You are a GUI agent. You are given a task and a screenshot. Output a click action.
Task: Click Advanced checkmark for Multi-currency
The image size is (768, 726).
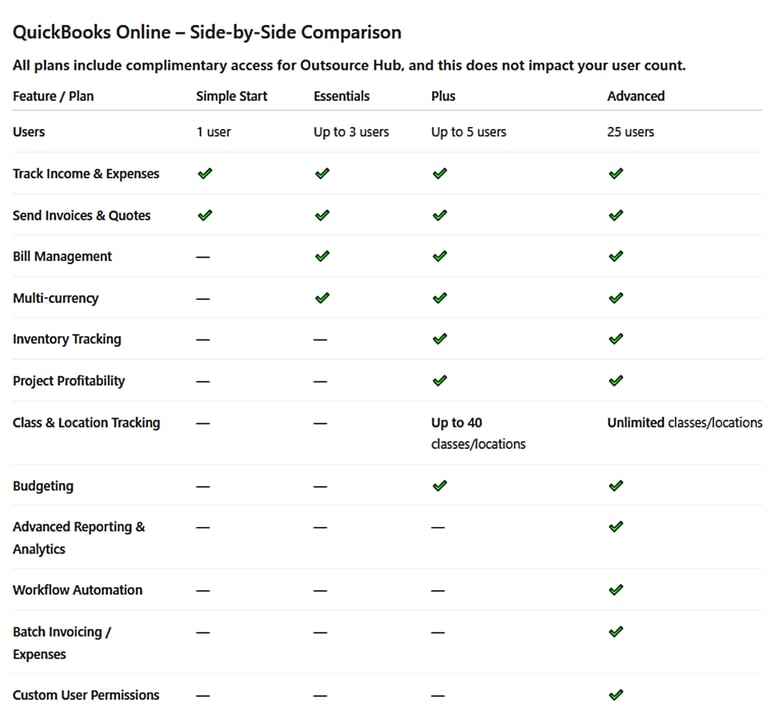616,298
